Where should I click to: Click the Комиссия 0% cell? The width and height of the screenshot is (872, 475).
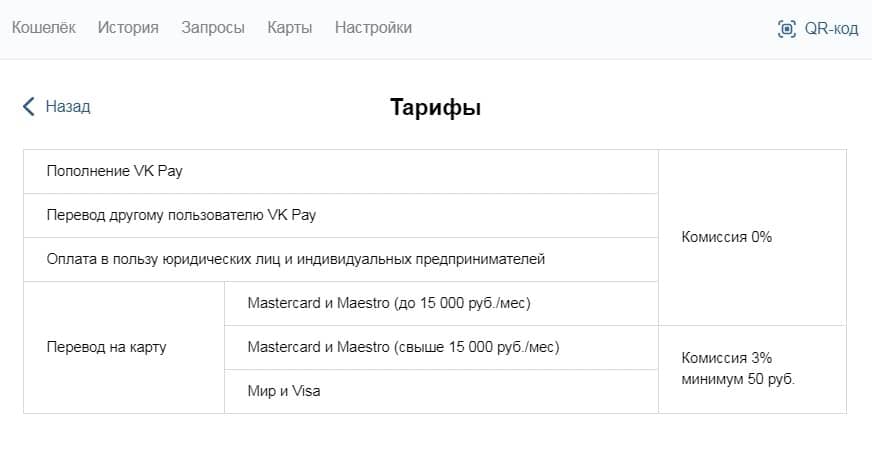(x=752, y=237)
